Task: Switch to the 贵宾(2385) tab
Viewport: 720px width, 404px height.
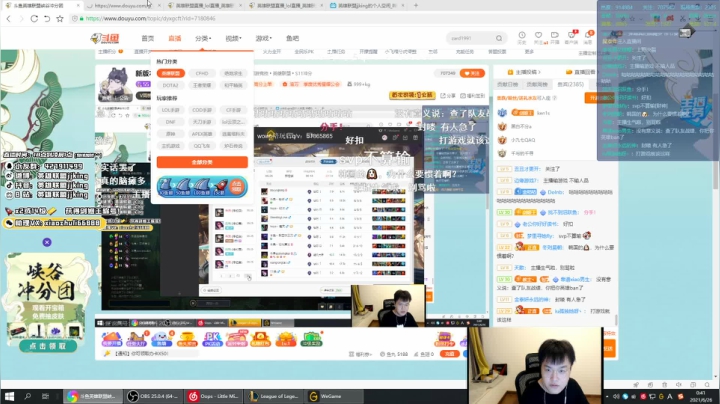Action: pos(570,84)
